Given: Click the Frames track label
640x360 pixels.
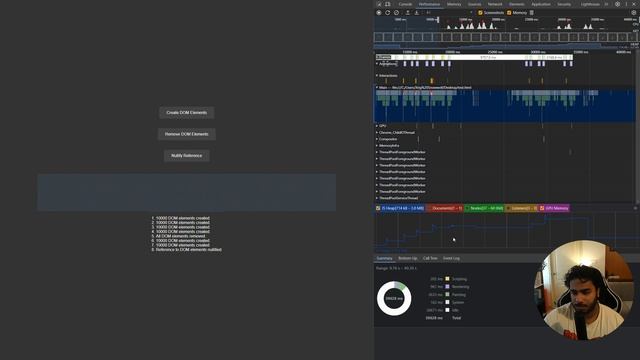Looking at the screenshot, I should (383, 58).
